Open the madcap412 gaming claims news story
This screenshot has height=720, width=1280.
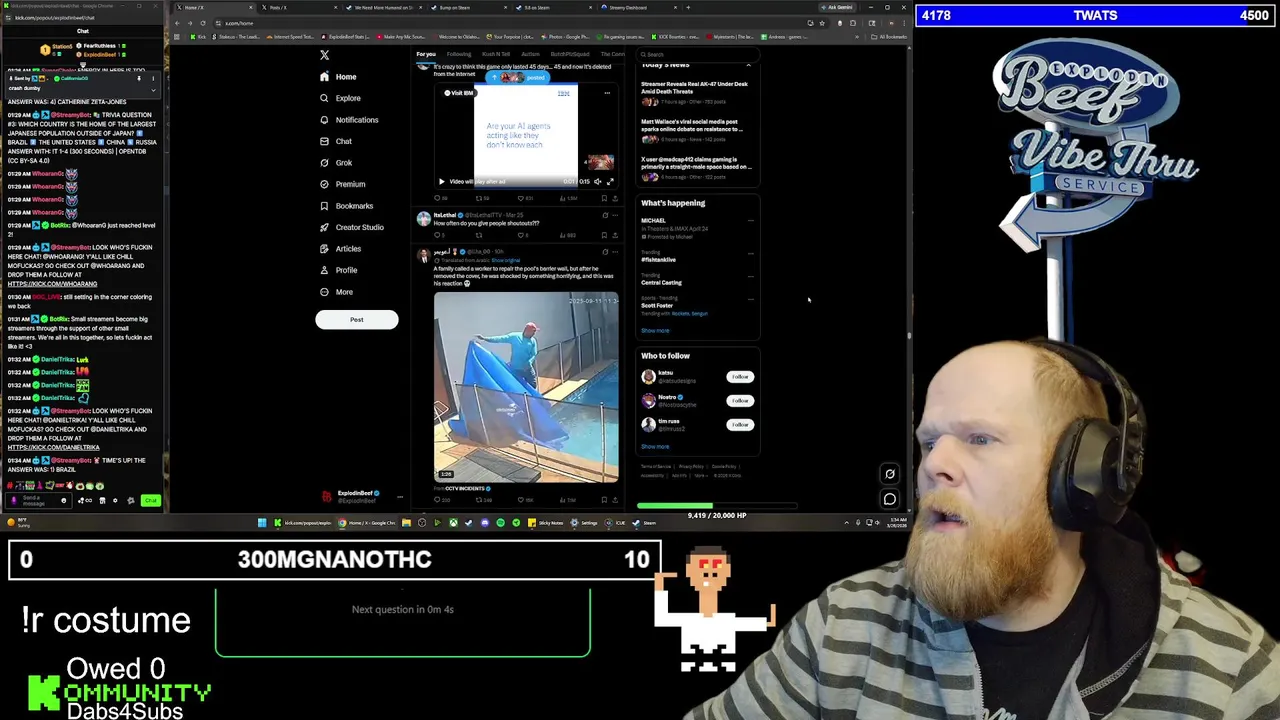click(x=695, y=167)
